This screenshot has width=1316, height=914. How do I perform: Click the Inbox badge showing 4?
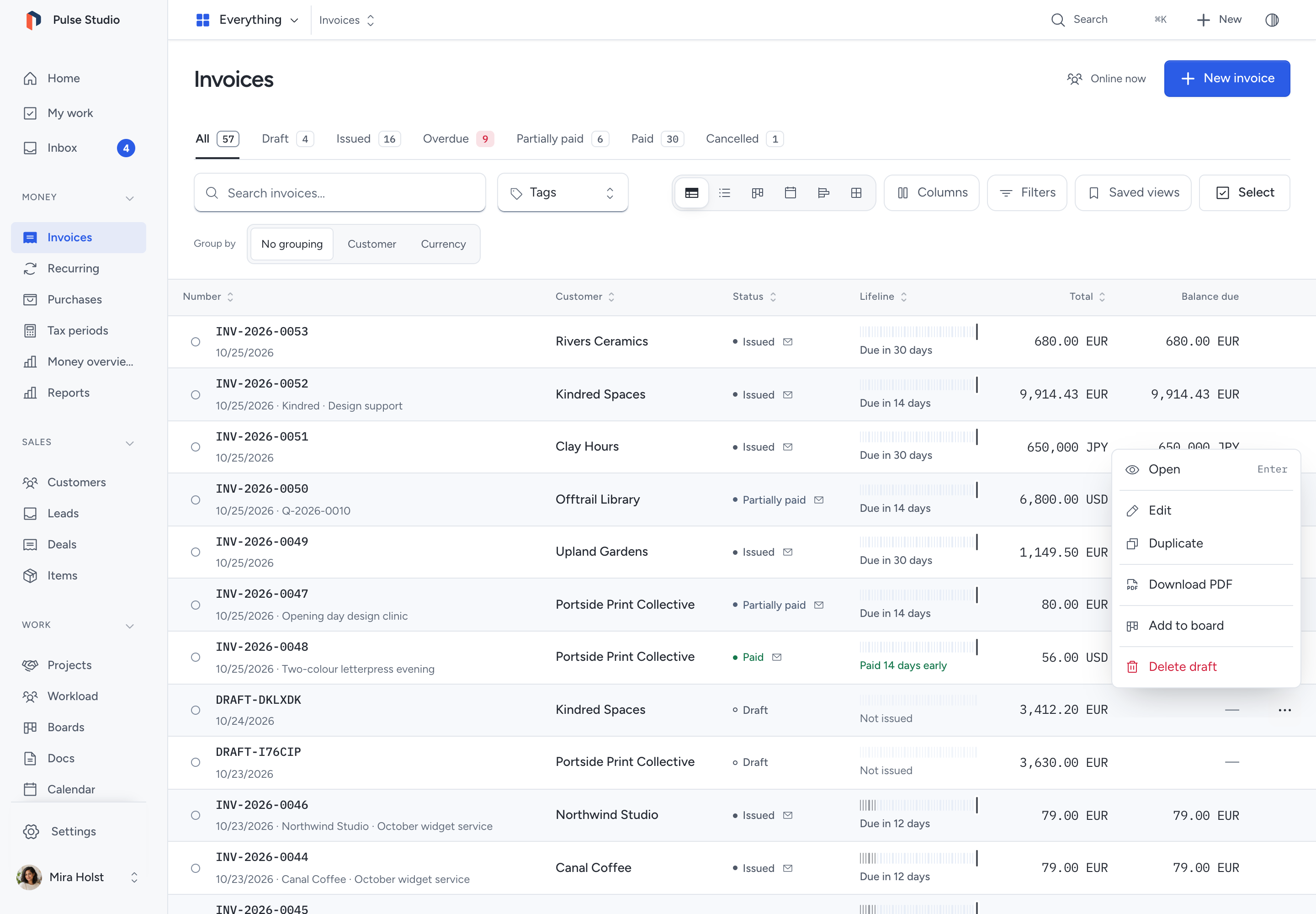126,149
